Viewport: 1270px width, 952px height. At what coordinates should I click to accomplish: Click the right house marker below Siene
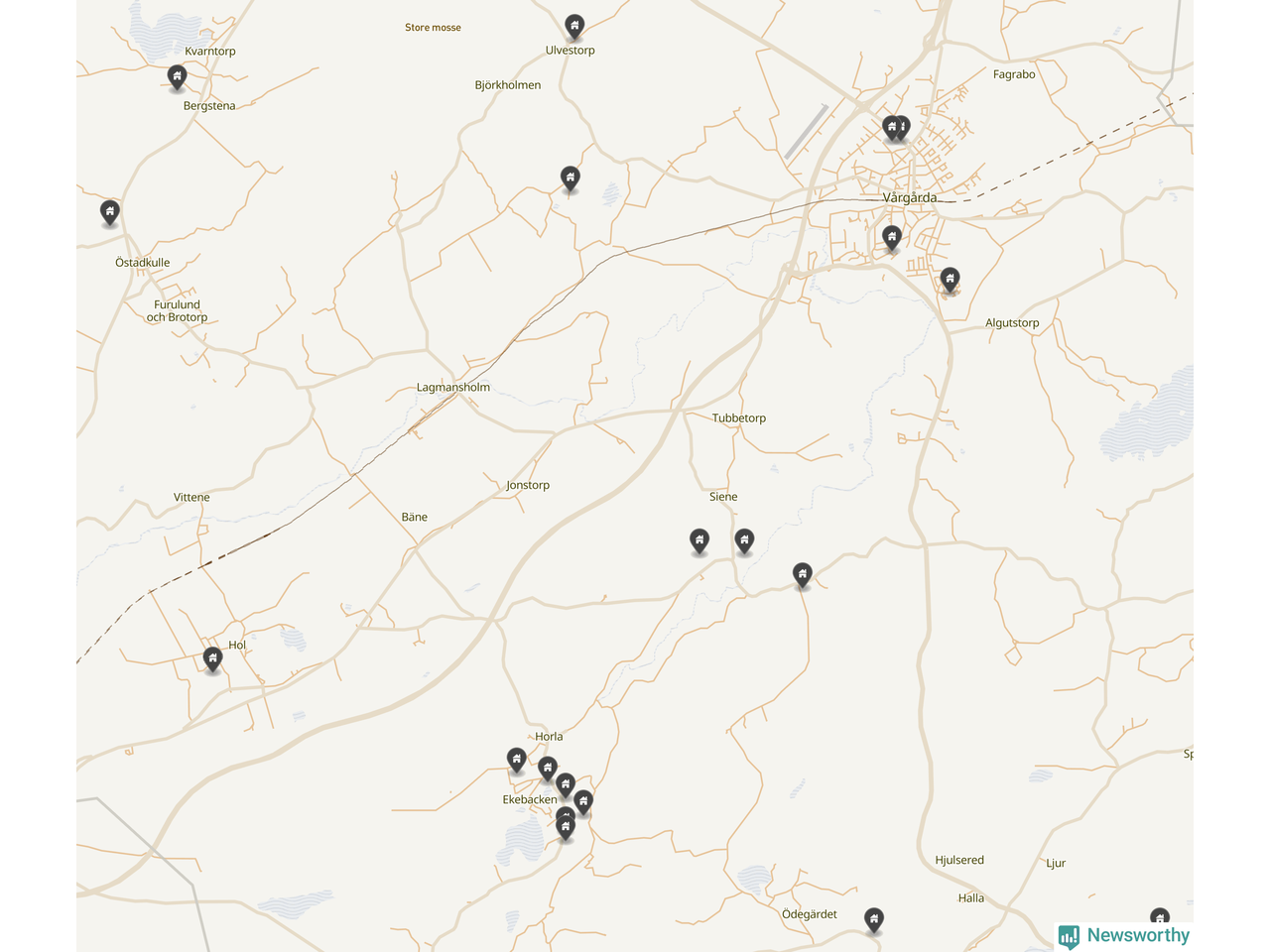(x=744, y=540)
